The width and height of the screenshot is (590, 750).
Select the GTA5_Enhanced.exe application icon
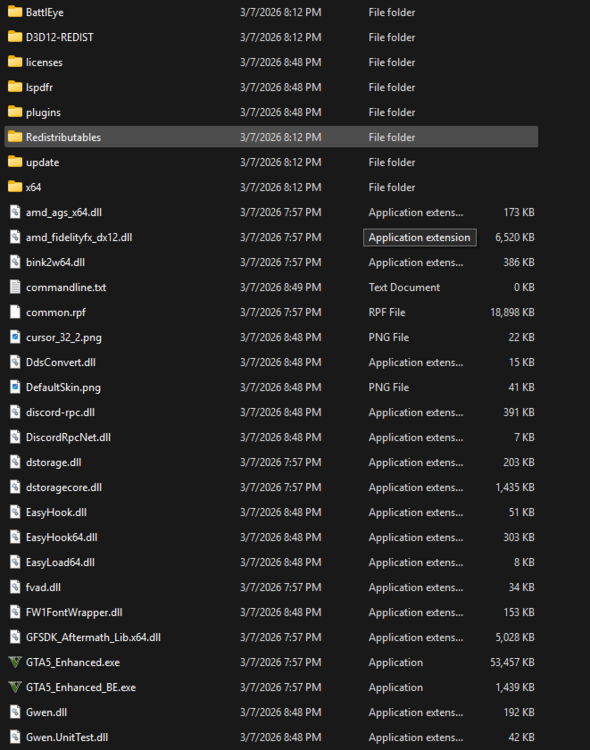tap(15, 662)
